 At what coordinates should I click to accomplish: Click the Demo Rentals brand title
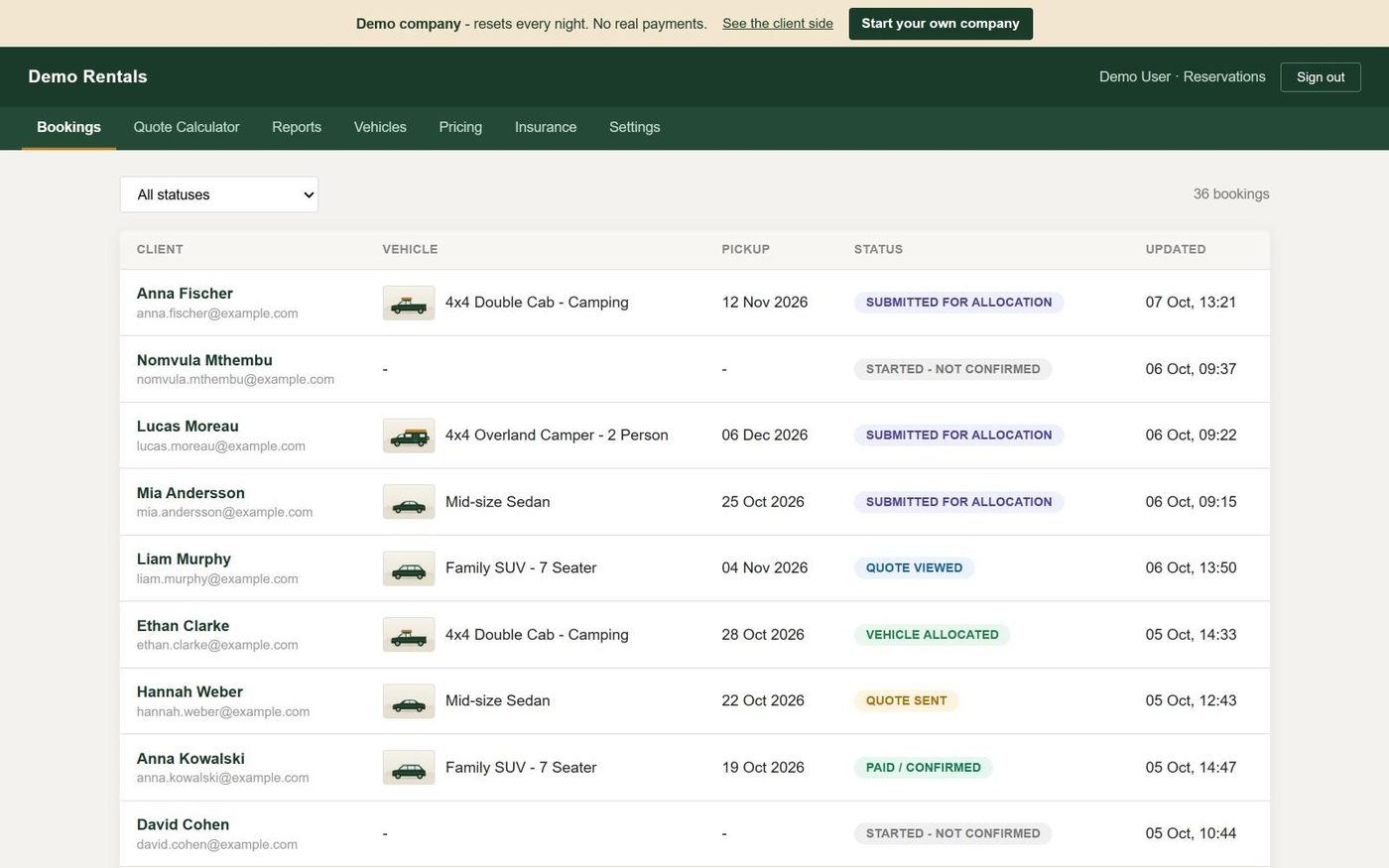[87, 76]
